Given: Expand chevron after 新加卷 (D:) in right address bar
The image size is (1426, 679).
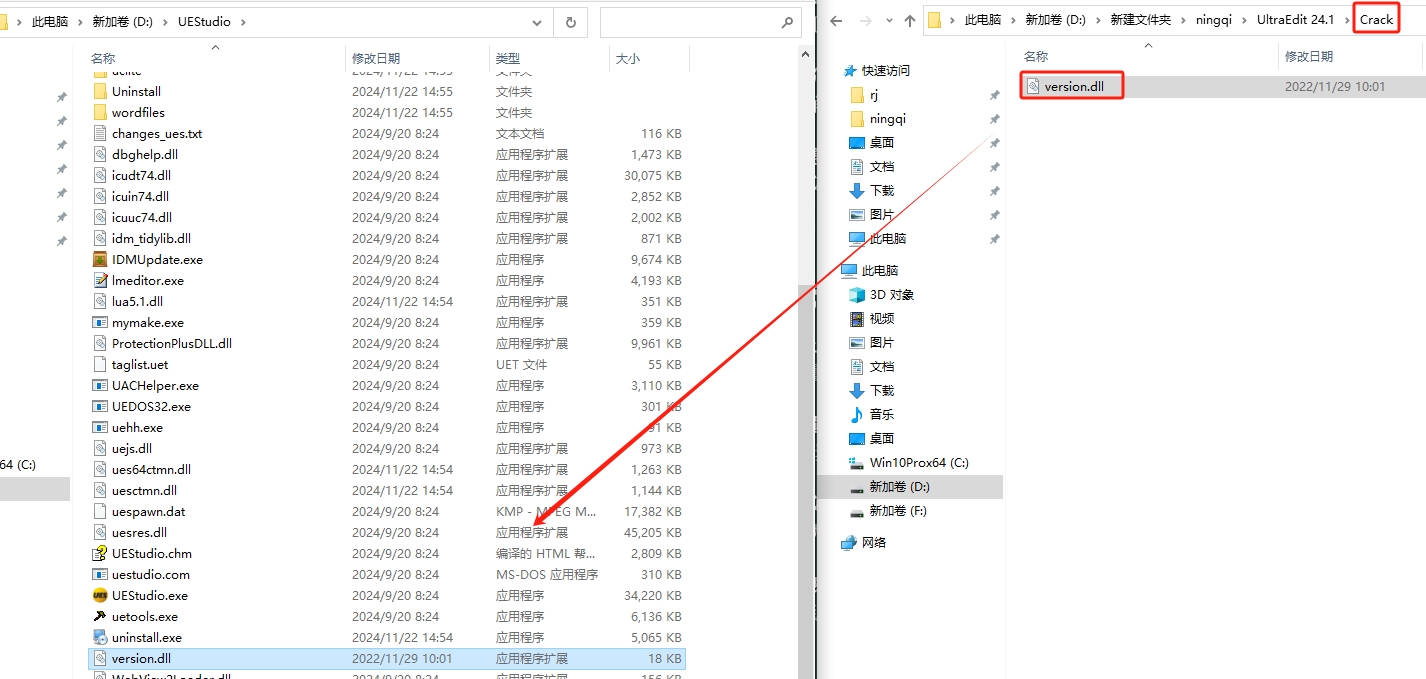Looking at the screenshot, I should 1097,20.
